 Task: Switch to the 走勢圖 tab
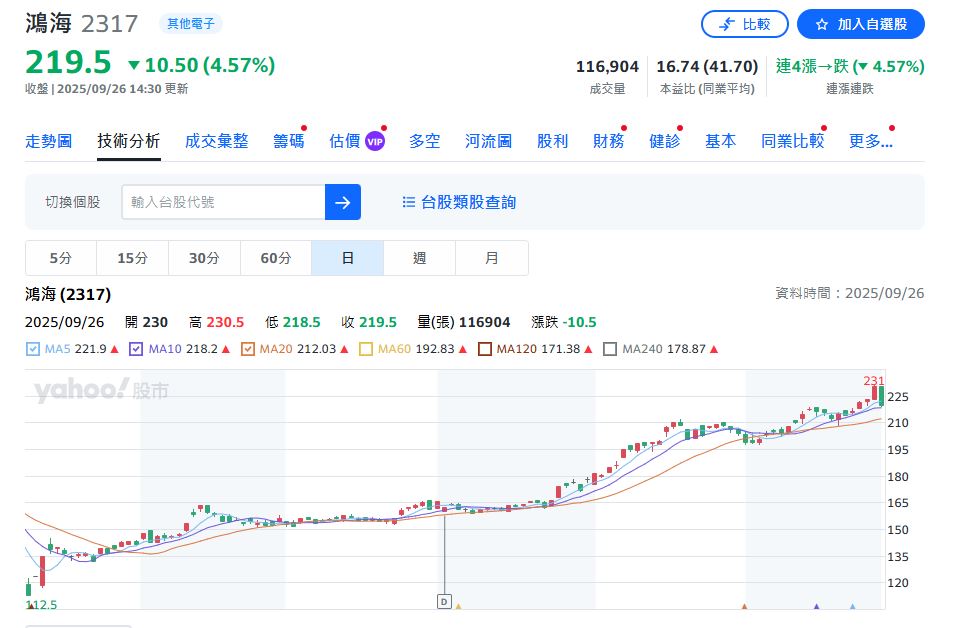pos(49,141)
